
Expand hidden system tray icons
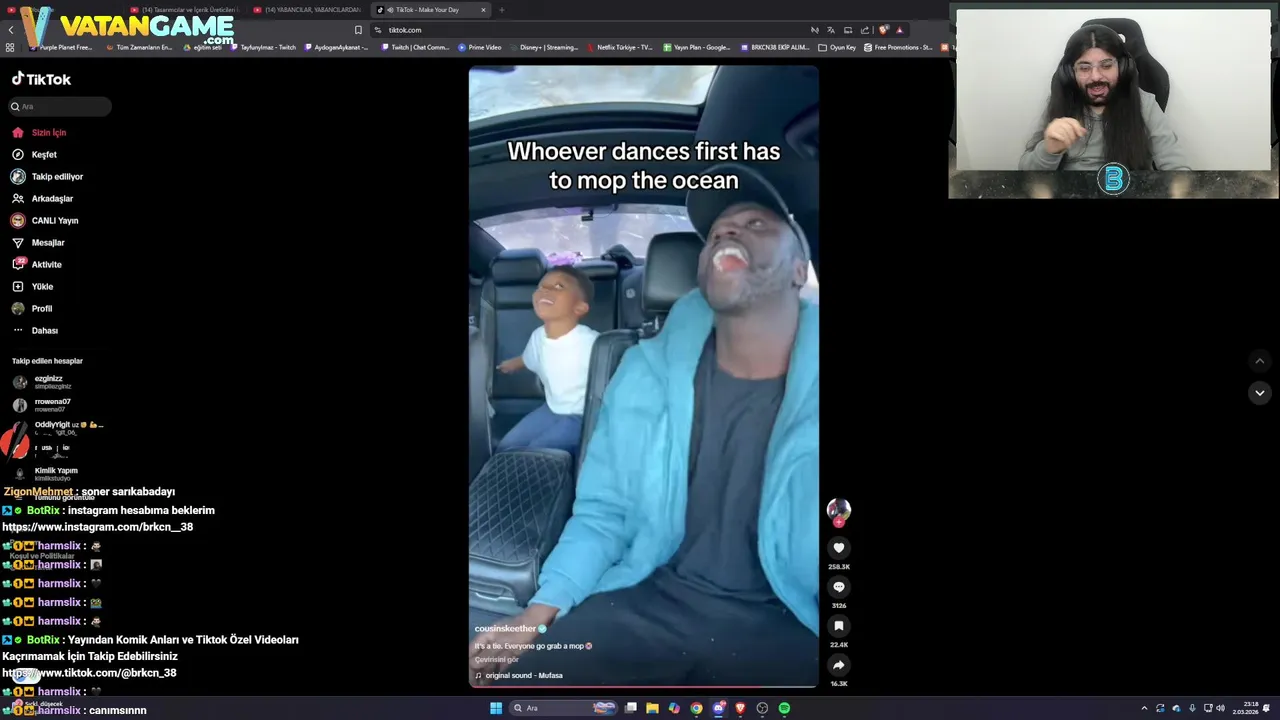click(x=1144, y=708)
